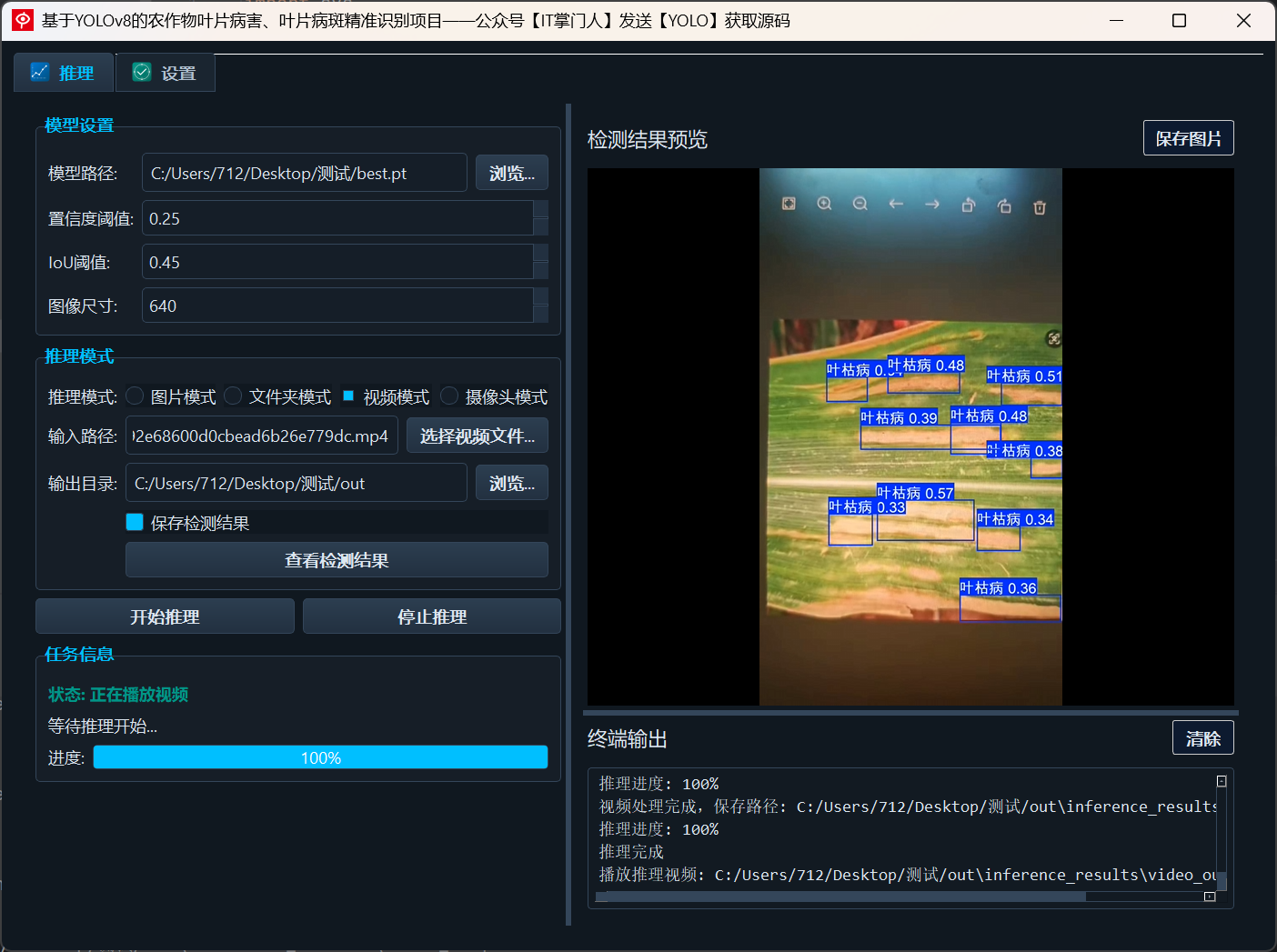Screen dimensions: 1277x952
Task: Select the 图片模式 radio button
Action: click(x=135, y=396)
